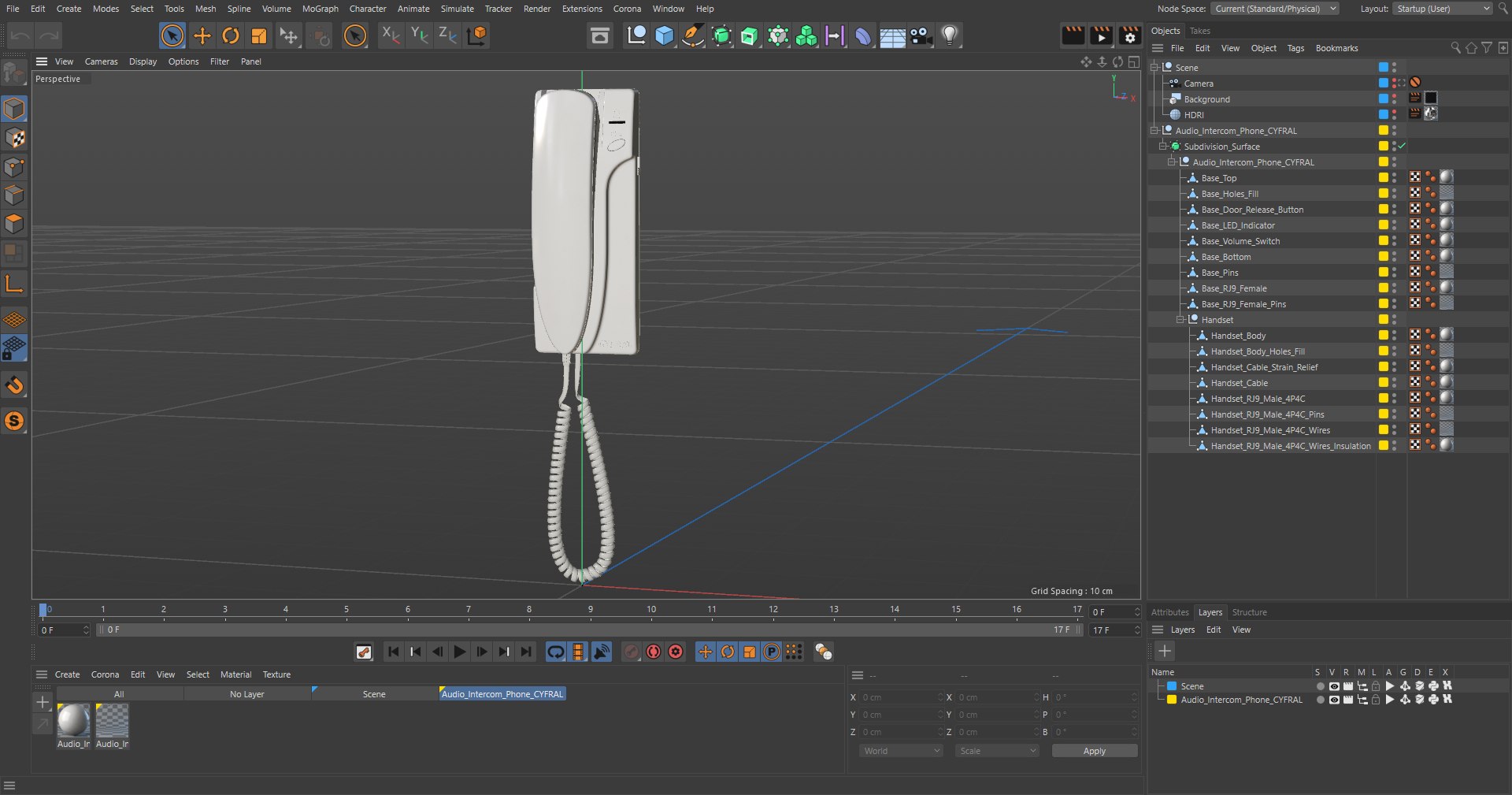Switch to the Takes tab
Image resolution: width=1512 pixels, height=795 pixels.
(x=1199, y=31)
